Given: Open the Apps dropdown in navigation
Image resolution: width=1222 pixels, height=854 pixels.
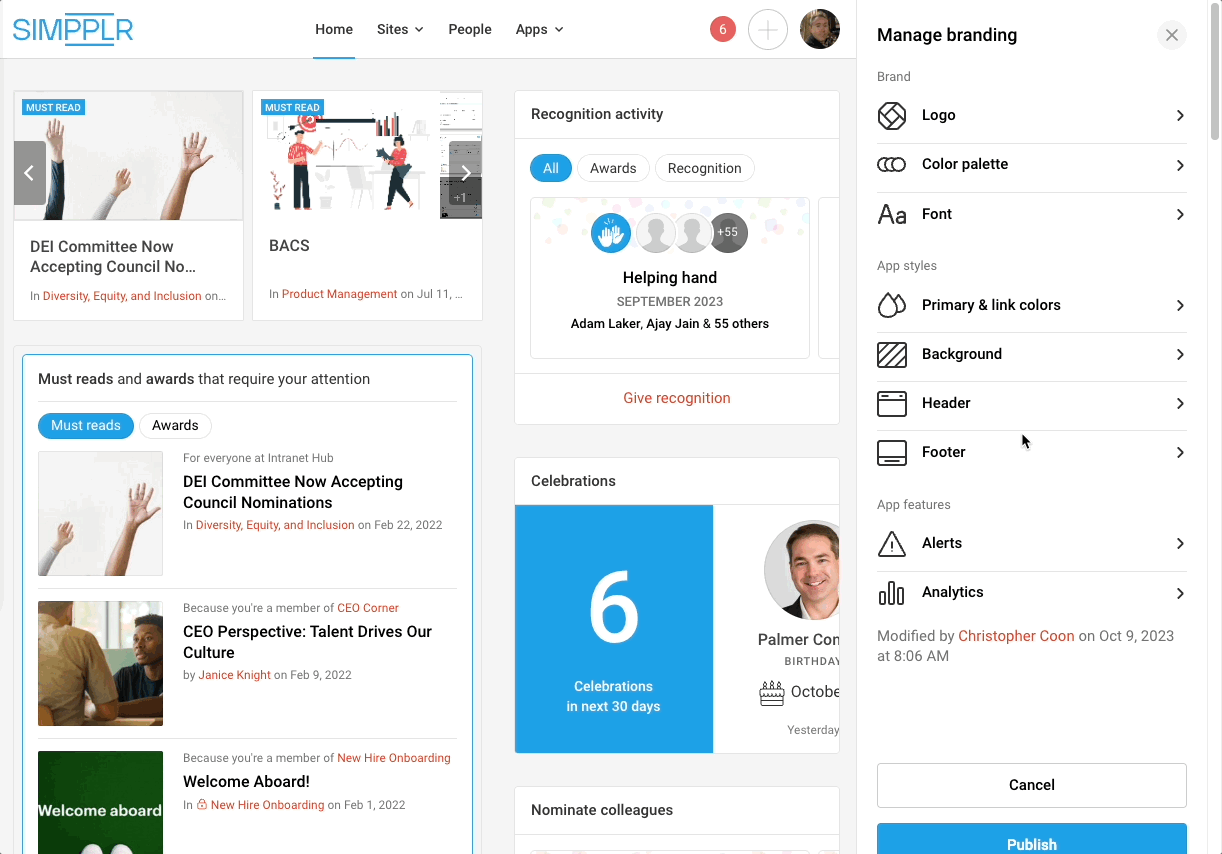Looking at the screenshot, I should tap(539, 30).
